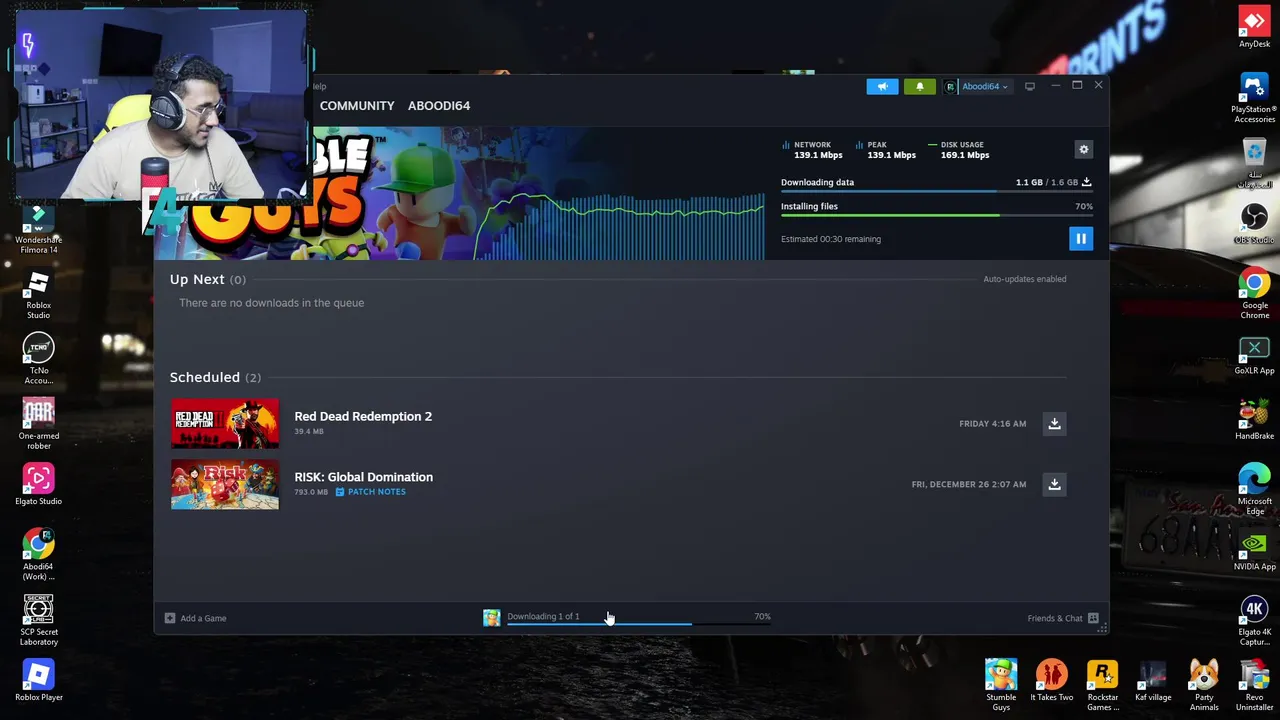Open Elgato 4K Capture desktop shortcut
The height and width of the screenshot is (720, 1280).
pos(1254,621)
